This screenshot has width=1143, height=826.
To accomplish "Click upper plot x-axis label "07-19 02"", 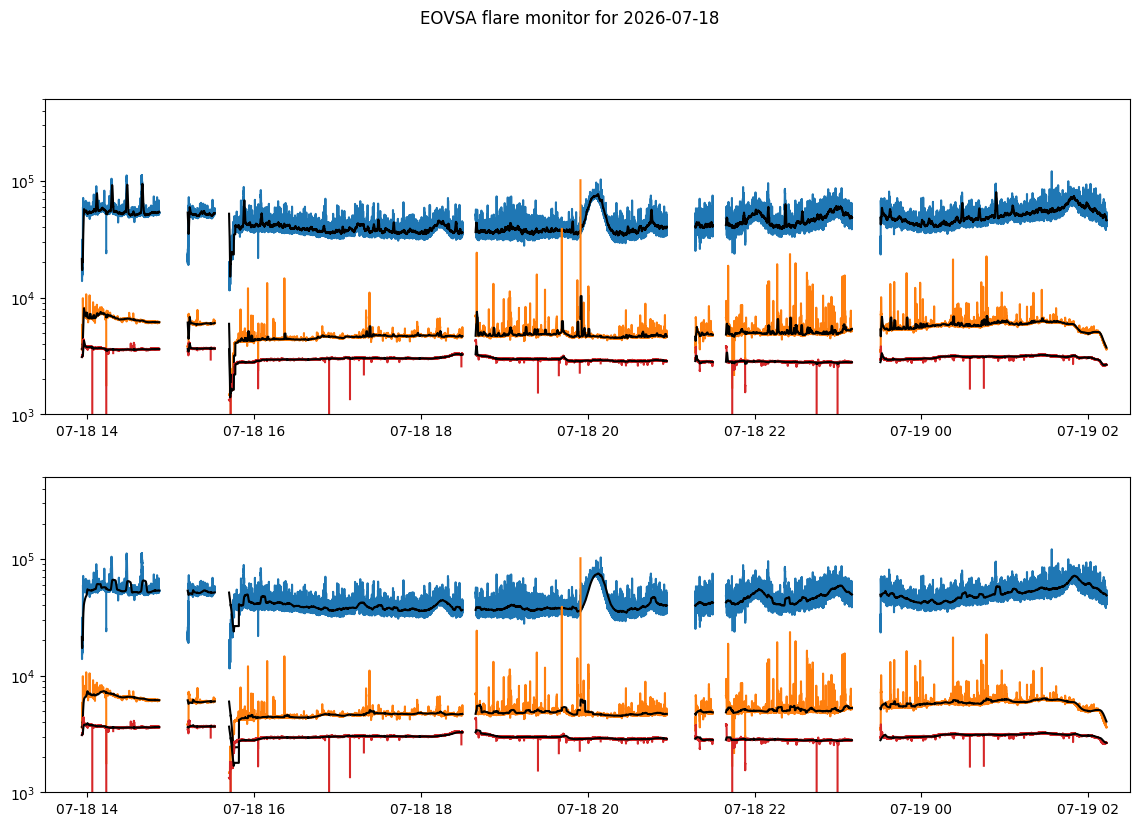I will tap(1088, 431).
